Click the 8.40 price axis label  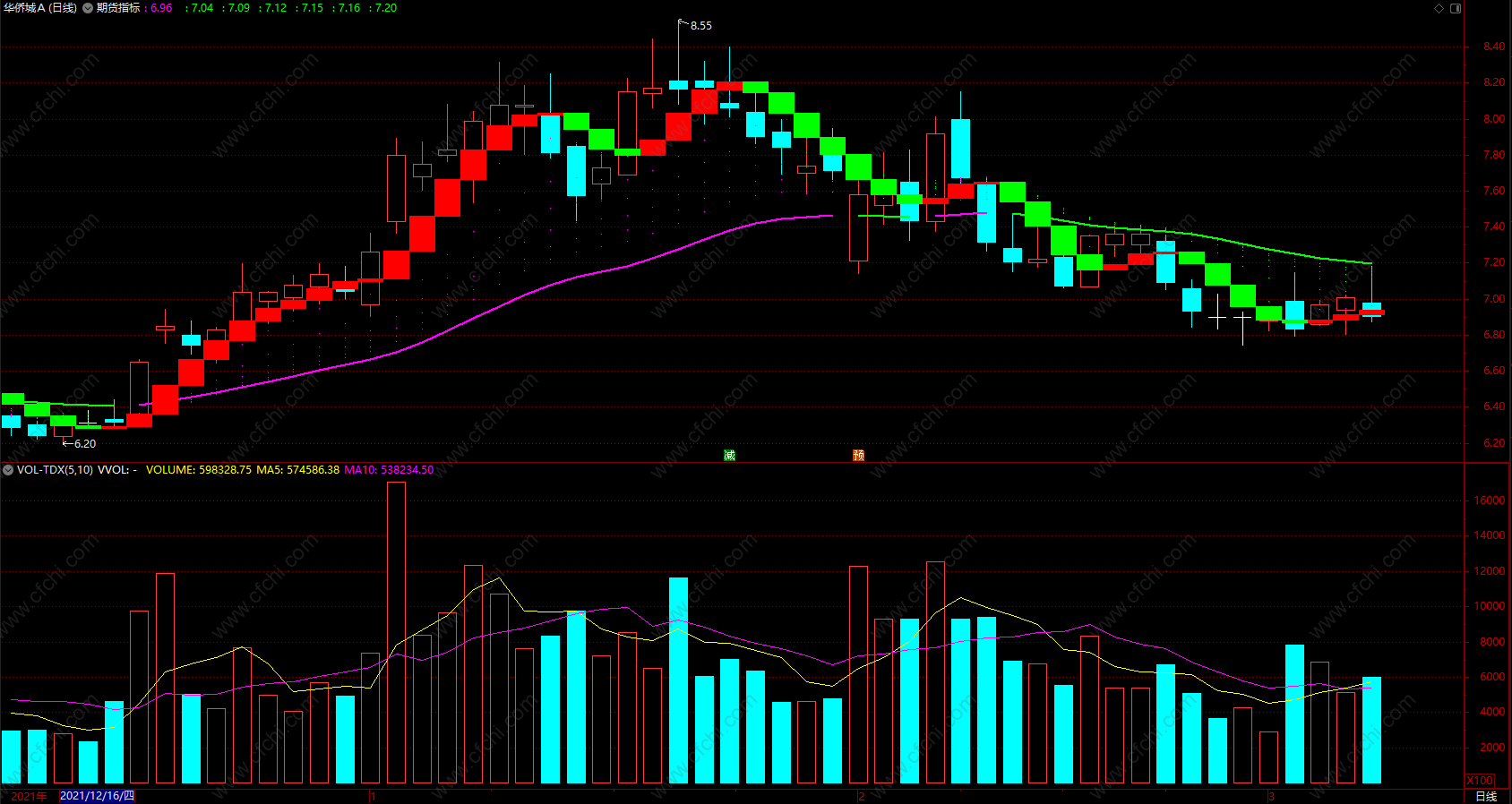[1494, 47]
